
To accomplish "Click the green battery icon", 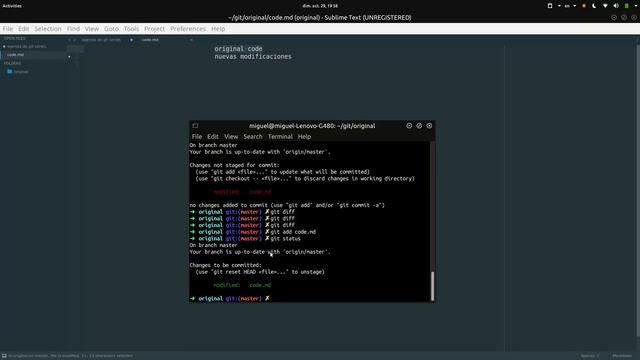I will (627, 6).
